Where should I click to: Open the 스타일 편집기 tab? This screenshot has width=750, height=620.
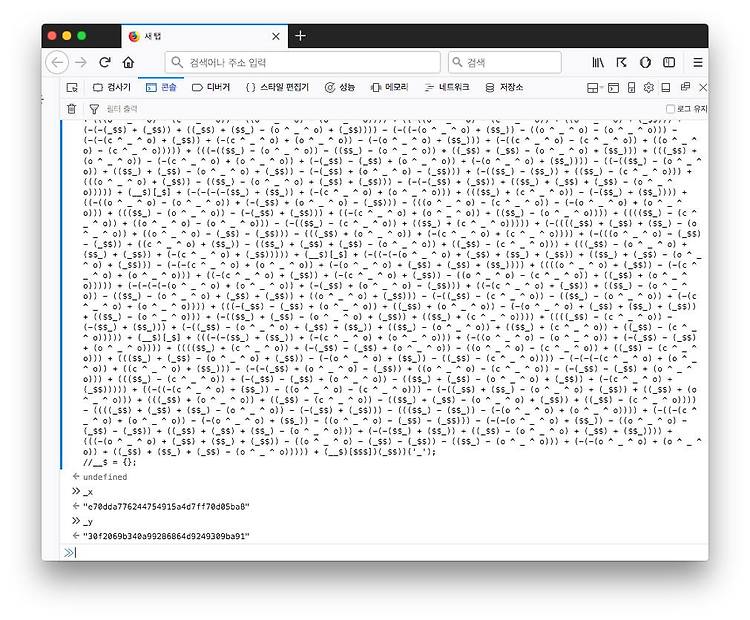277,87
